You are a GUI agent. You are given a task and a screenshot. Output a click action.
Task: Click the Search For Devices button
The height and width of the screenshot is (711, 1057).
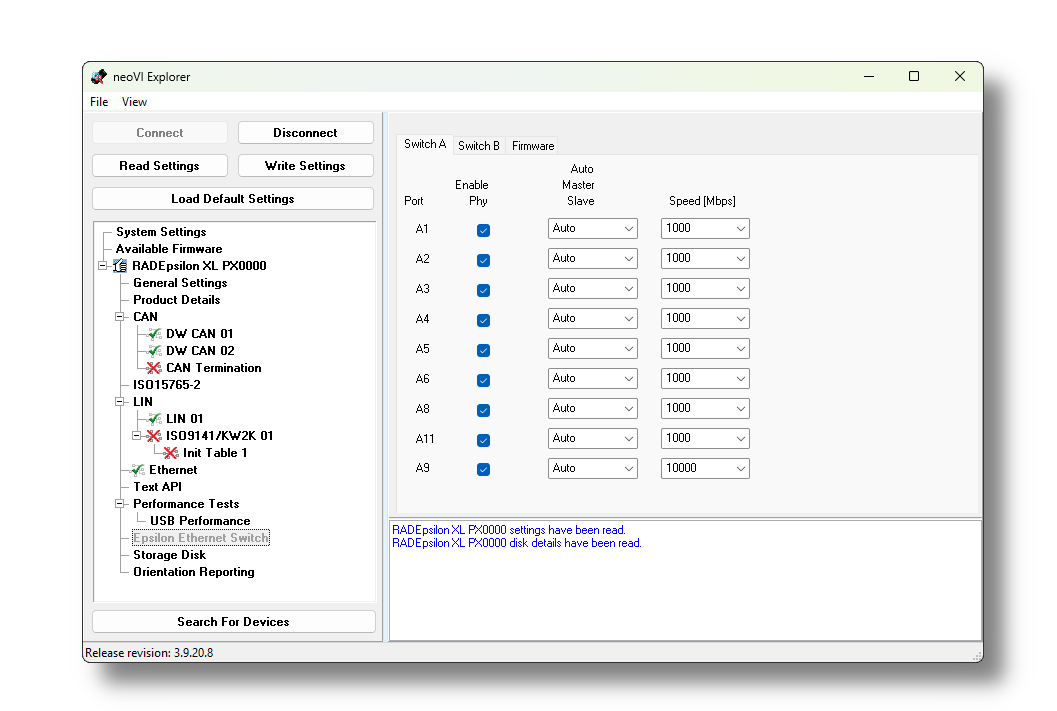[x=233, y=622]
